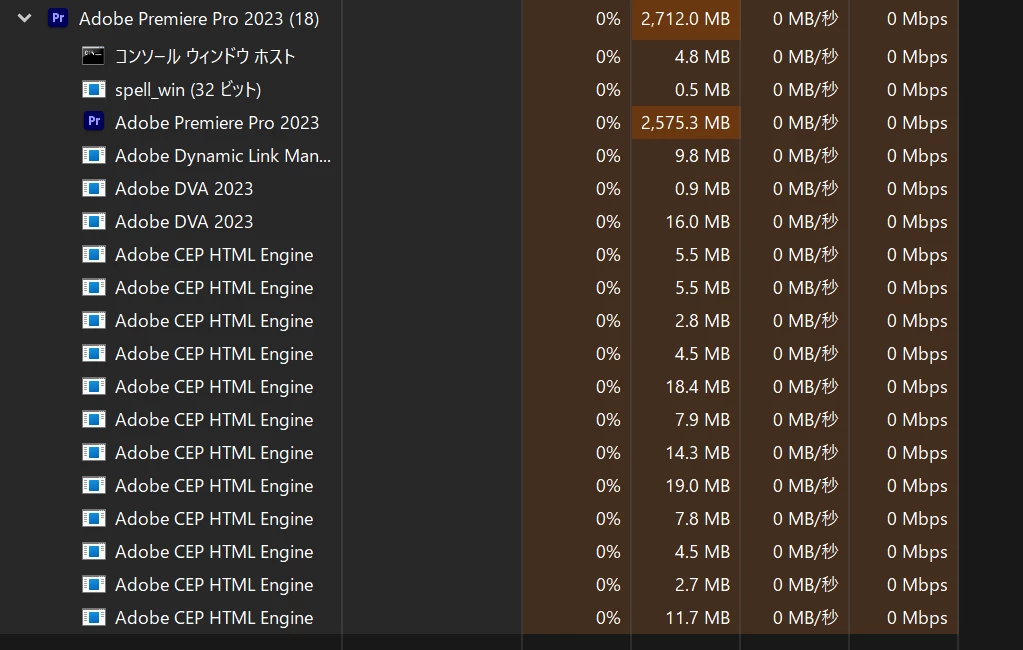Select the 'Adobe Premiere Pro 2023 (18)' group name
Image resolution: width=1023 pixels, height=650 pixels.
click(x=199, y=19)
